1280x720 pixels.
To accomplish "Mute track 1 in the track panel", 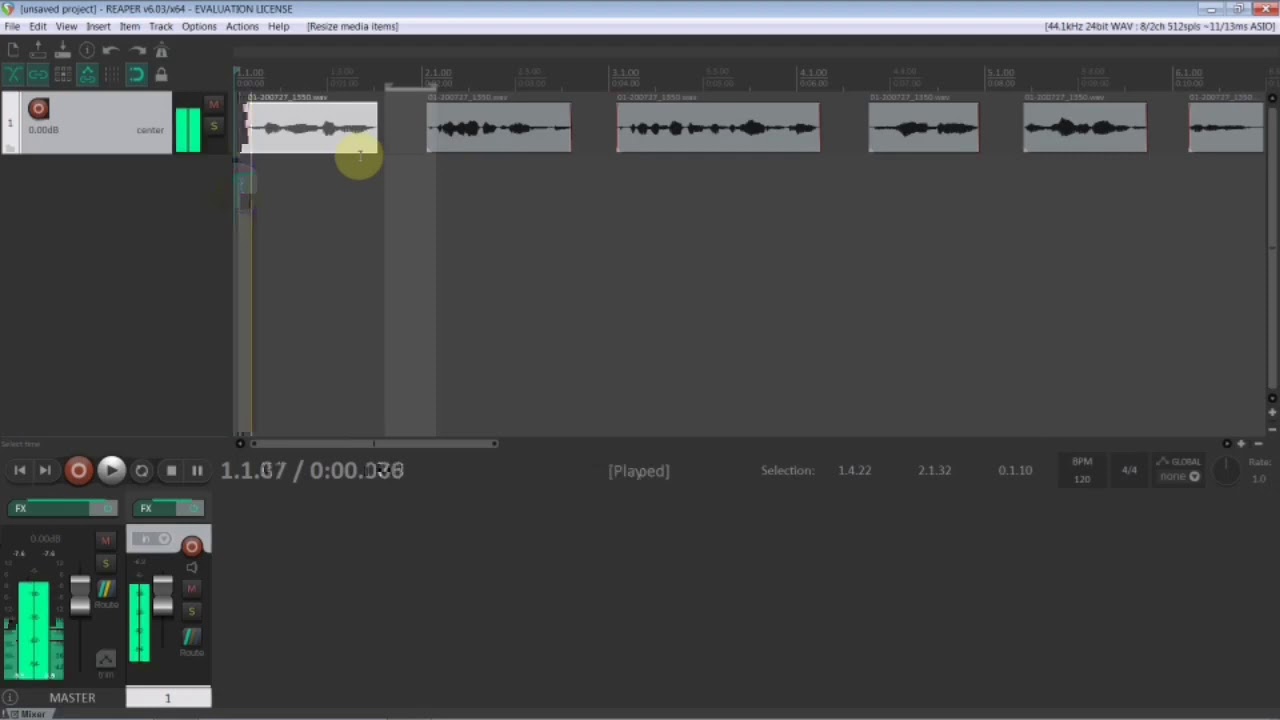I will pyautogui.click(x=213, y=105).
